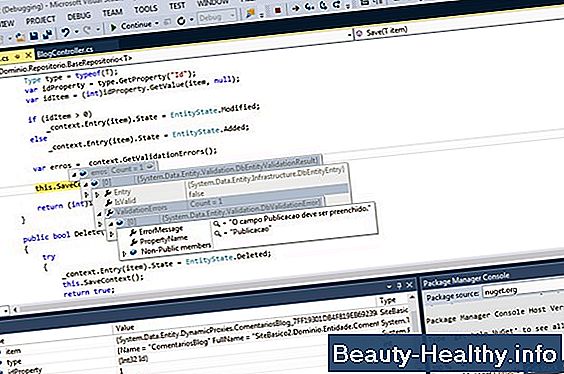Close the active yellow document tab
Screen dimensions: 564x374
coord(28,55)
